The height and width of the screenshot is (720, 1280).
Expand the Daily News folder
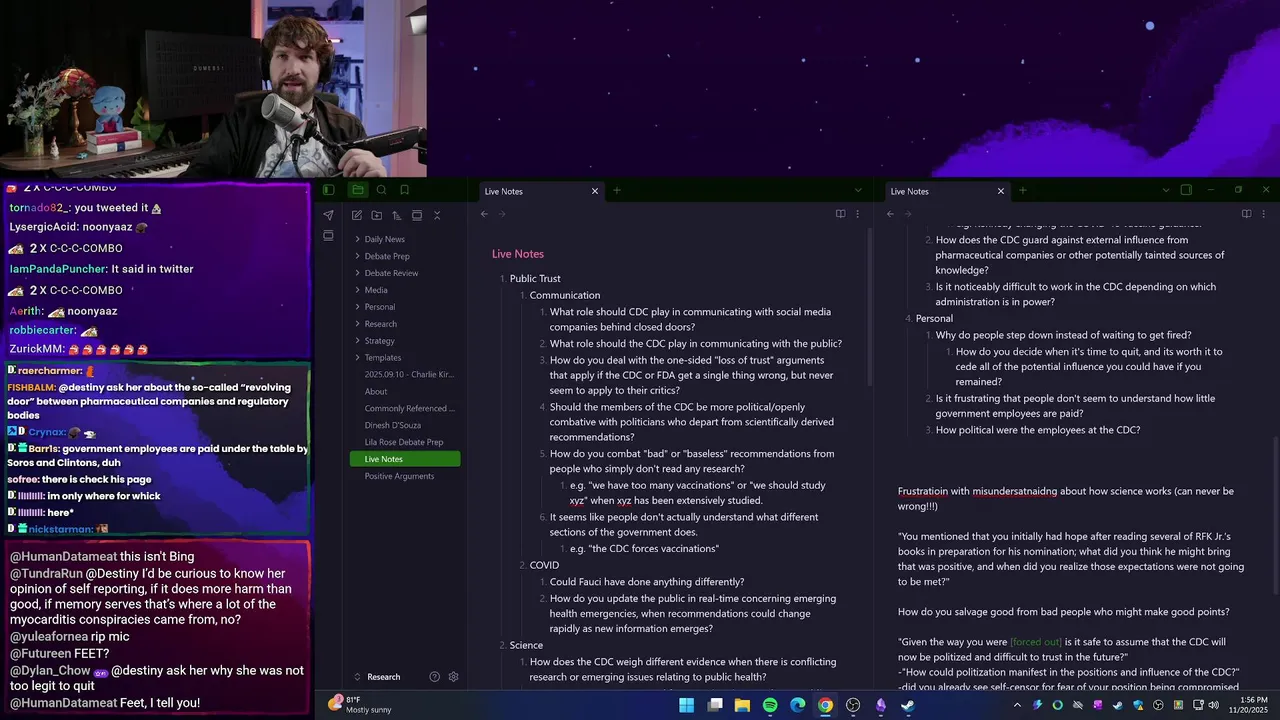405,239
